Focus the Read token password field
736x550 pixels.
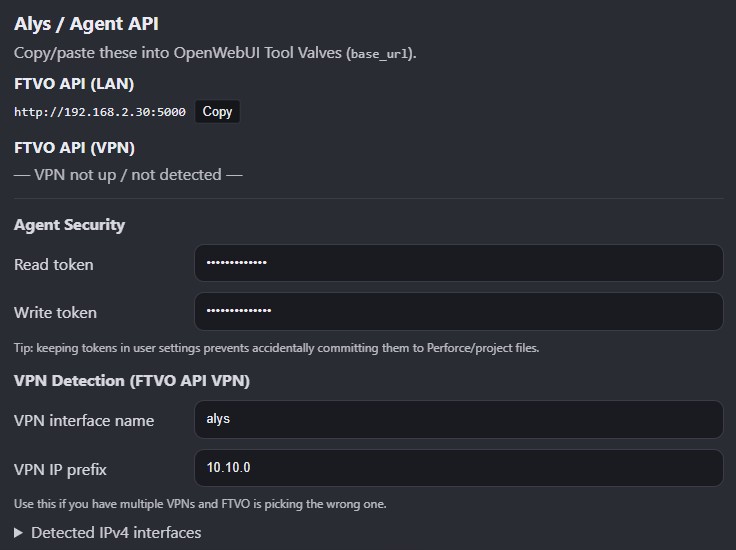pos(458,264)
